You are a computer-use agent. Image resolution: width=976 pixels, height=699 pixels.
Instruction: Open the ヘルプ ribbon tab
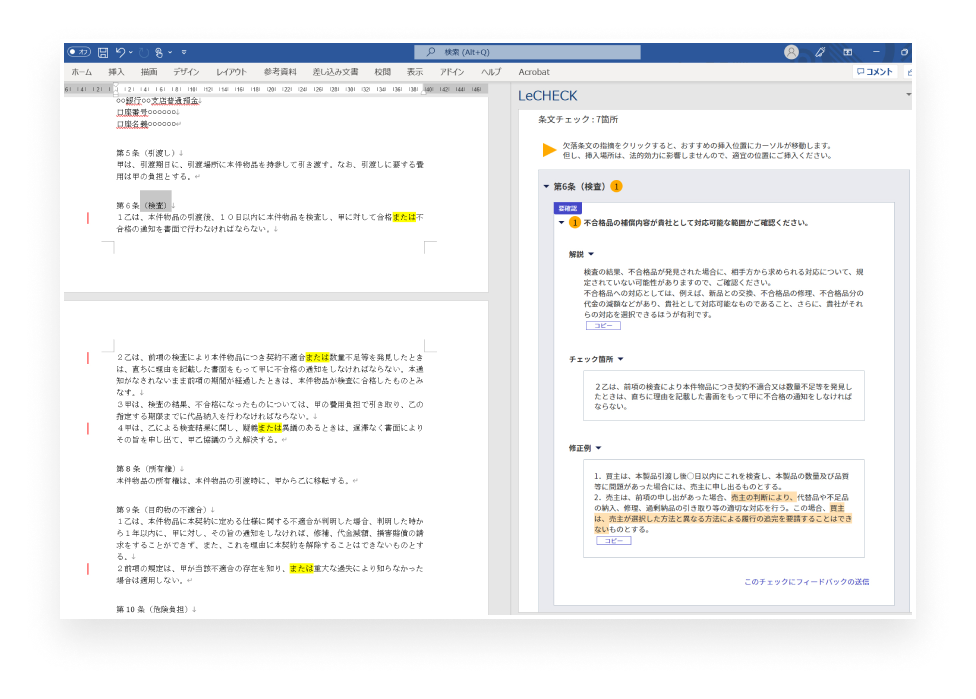[490, 72]
